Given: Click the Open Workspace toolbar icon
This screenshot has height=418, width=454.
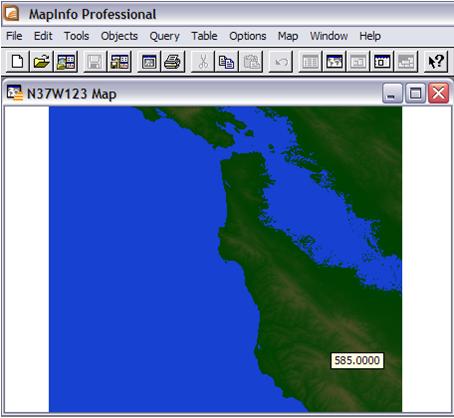Looking at the screenshot, I should (x=66, y=62).
